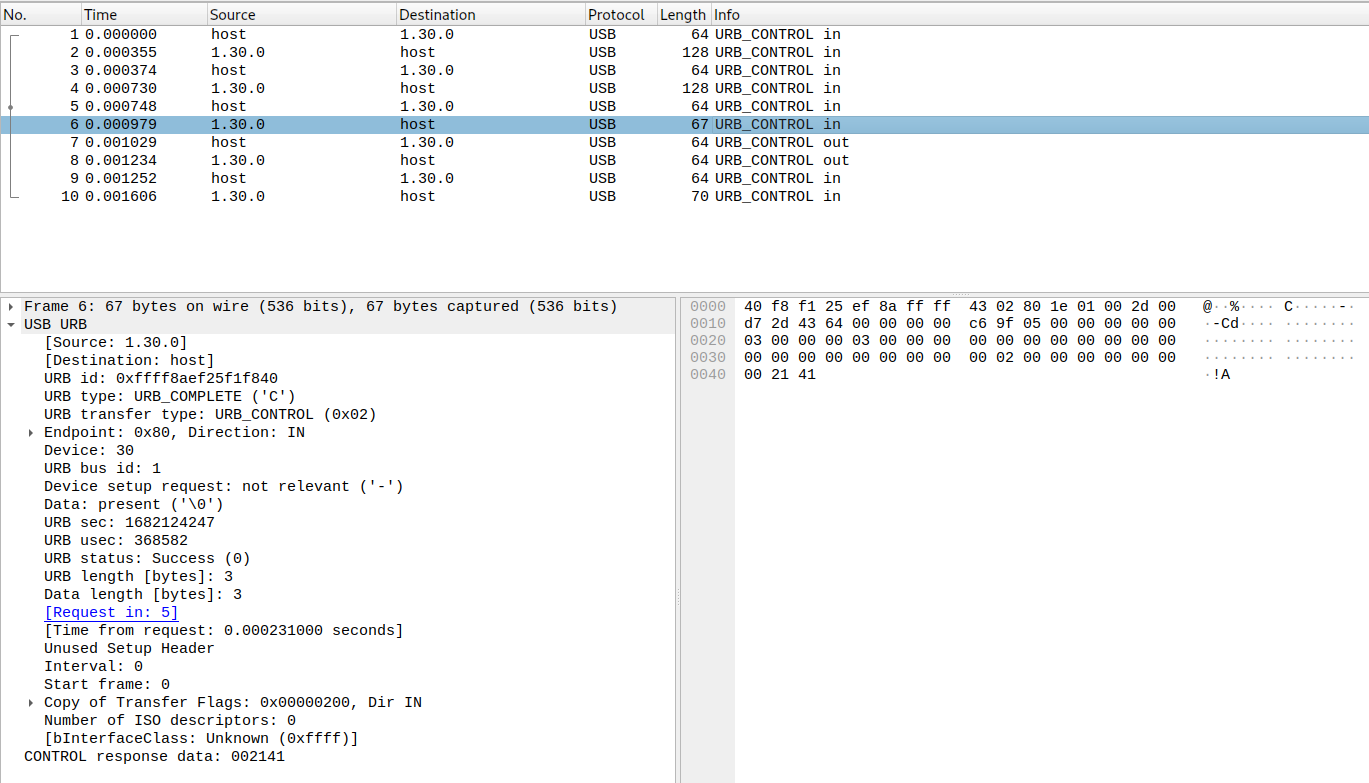The height and width of the screenshot is (783, 1369).
Task: Click the Length column header
Action: pyautogui.click(x=681, y=14)
